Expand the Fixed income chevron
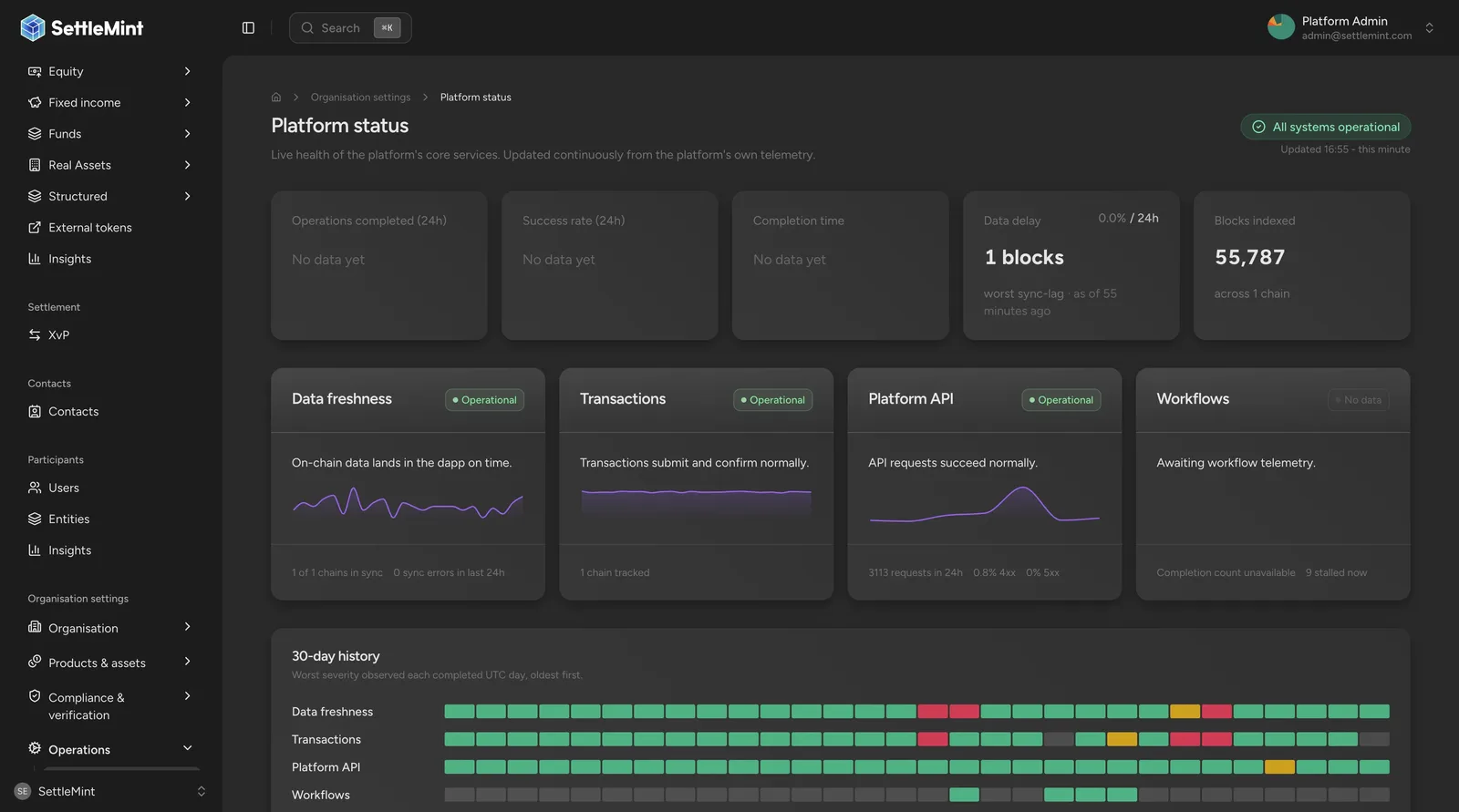This screenshot has width=1459, height=812. click(x=187, y=103)
